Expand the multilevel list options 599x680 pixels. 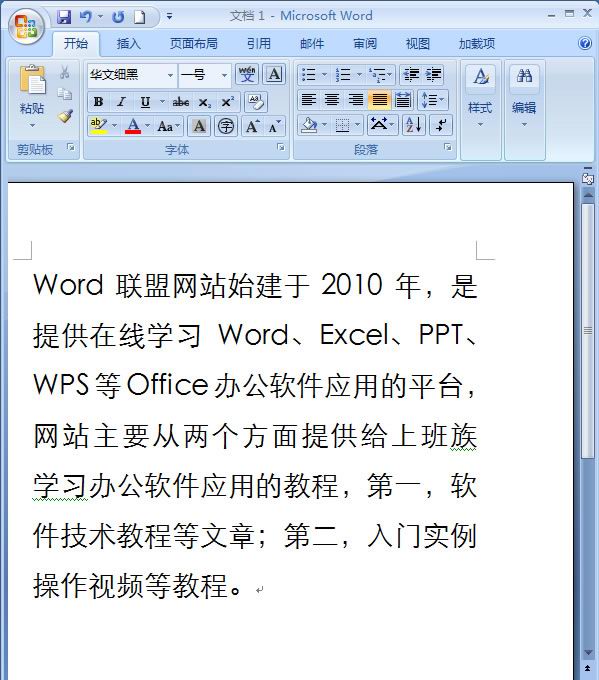[389, 75]
